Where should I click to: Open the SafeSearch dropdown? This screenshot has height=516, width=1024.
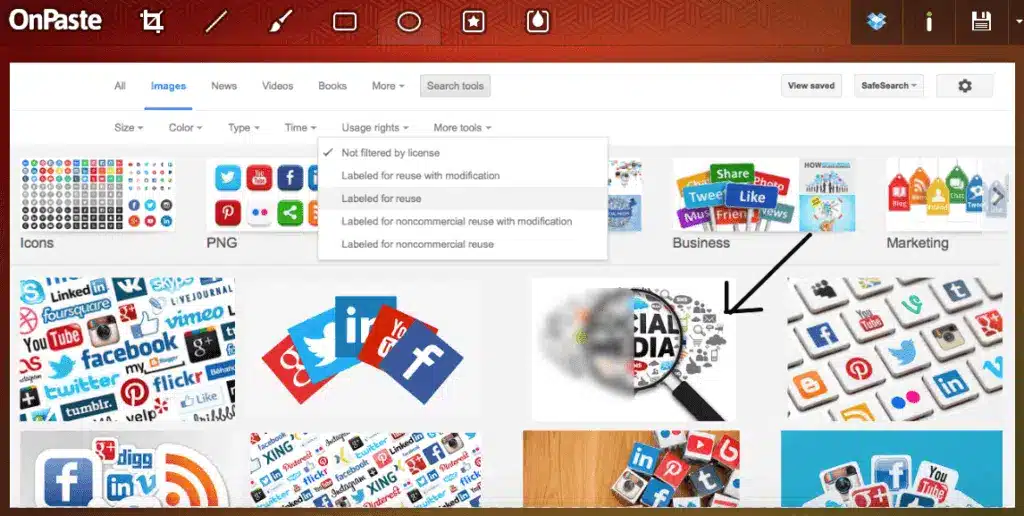click(889, 86)
